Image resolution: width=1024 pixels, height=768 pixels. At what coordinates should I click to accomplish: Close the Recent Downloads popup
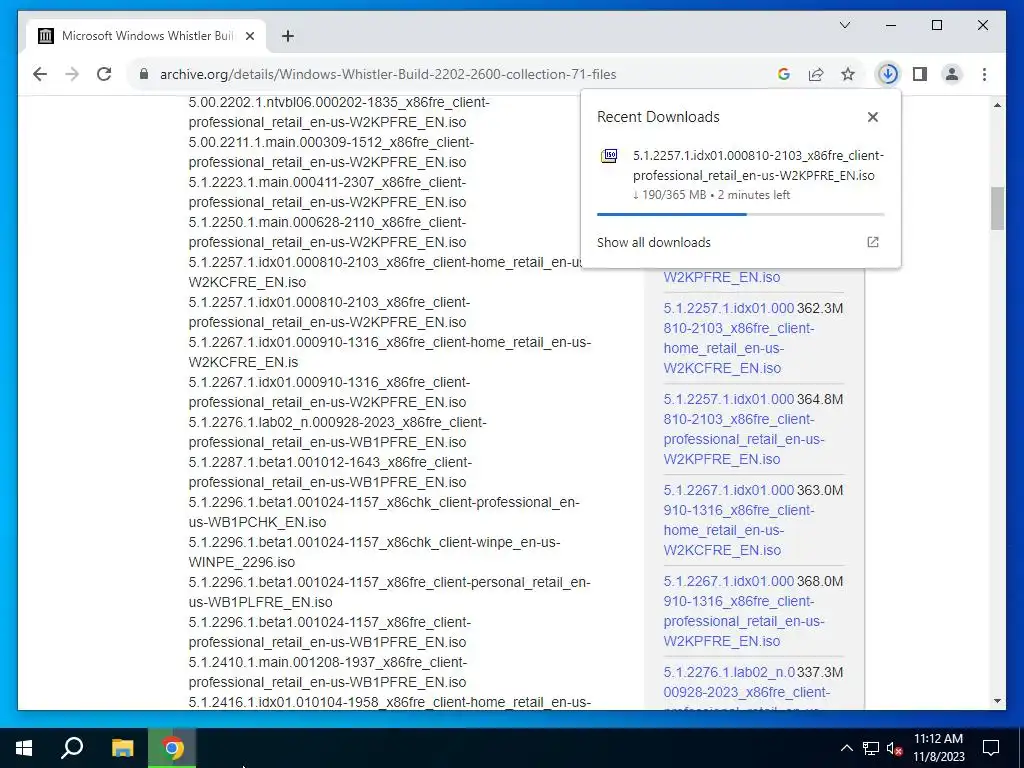tap(872, 117)
